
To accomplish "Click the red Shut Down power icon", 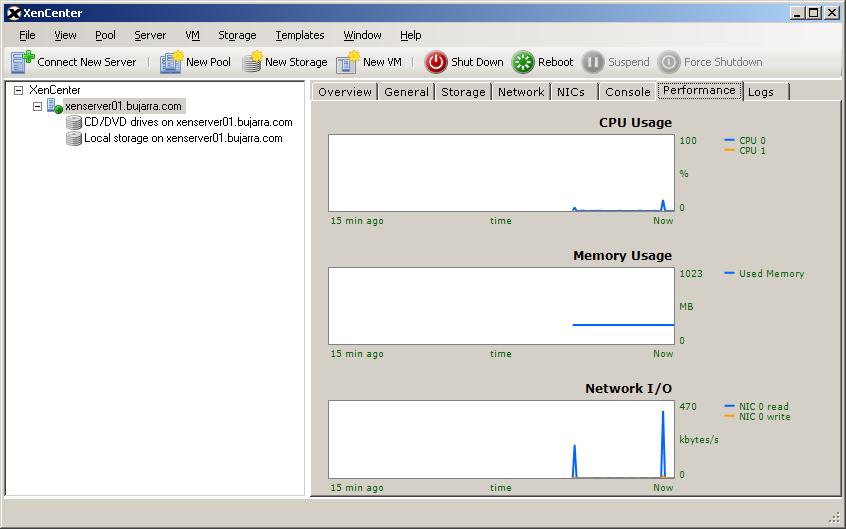I will pyautogui.click(x=436, y=62).
